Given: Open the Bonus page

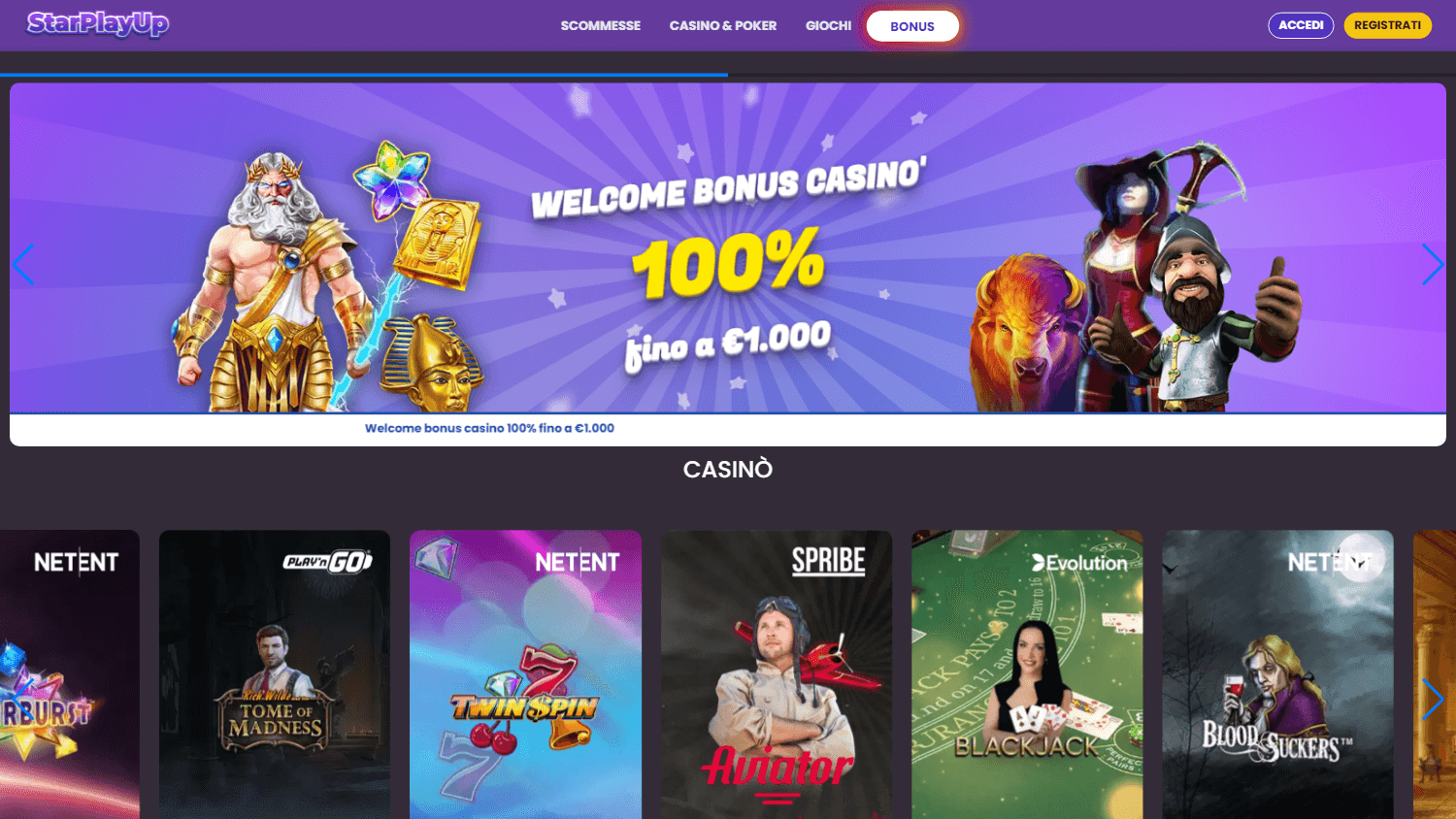Looking at the screenshot, I should pyautogui.click(x=912, y=26).
